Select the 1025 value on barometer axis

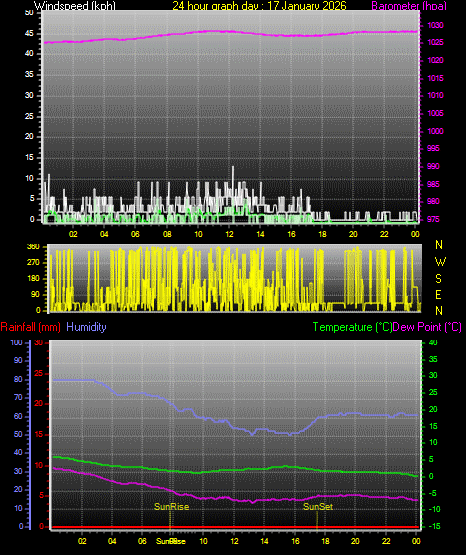click(435, 42)
